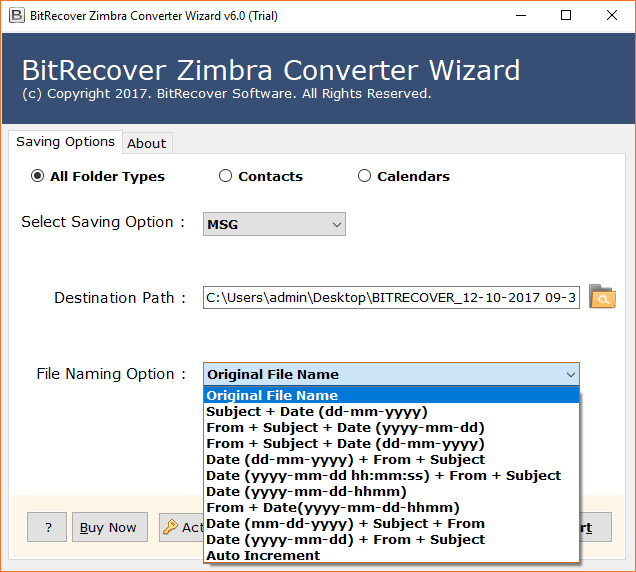Maximize the Zimbra Converter Wizard window

pos(566,15)
